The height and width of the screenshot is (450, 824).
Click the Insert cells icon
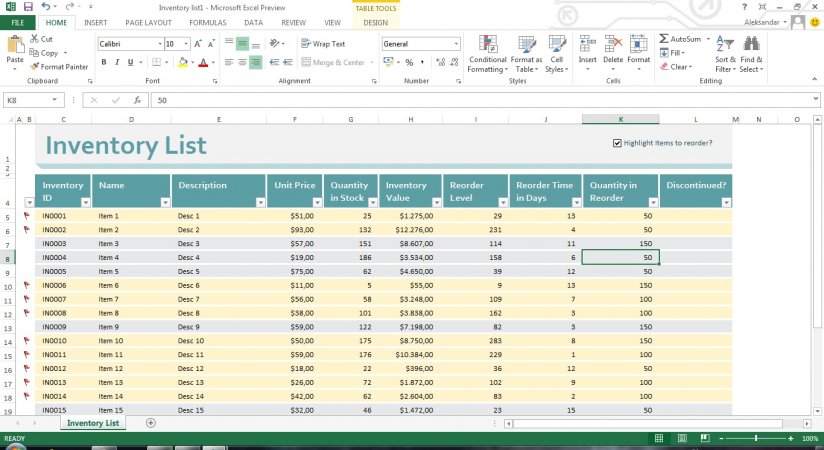point(588,44)
